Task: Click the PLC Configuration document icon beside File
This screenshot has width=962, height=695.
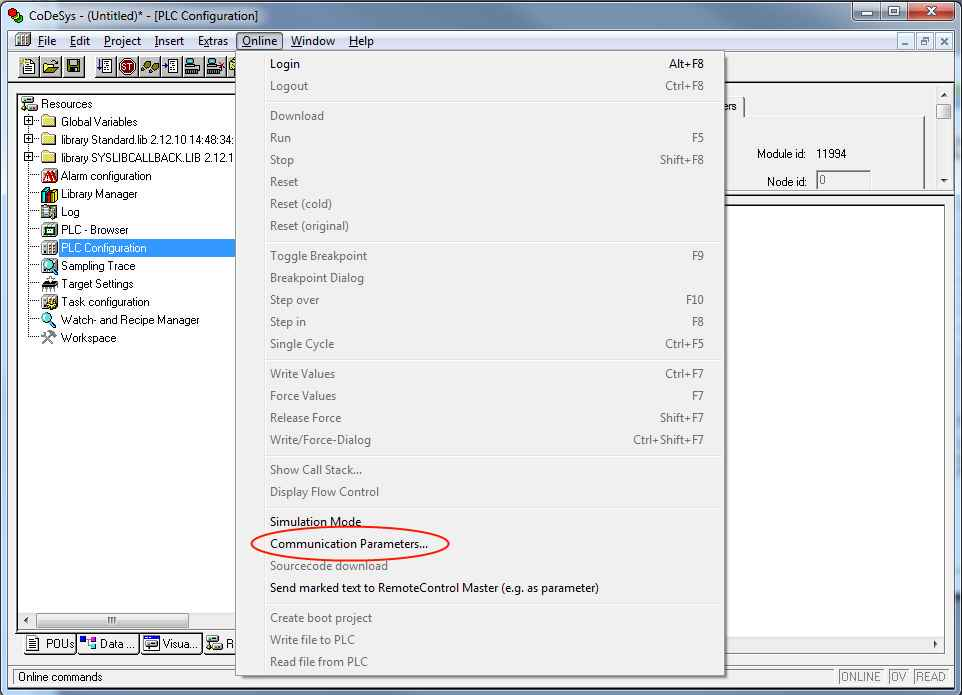Action: click(23, 40)
